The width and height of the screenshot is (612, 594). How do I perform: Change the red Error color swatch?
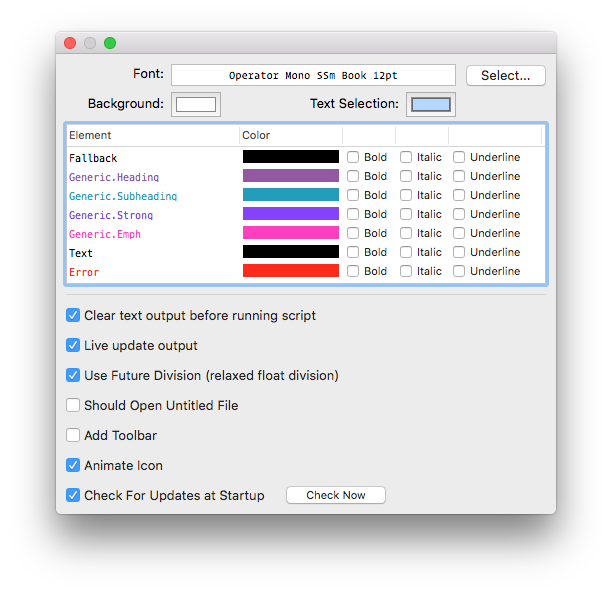click(x=291, y=271)
